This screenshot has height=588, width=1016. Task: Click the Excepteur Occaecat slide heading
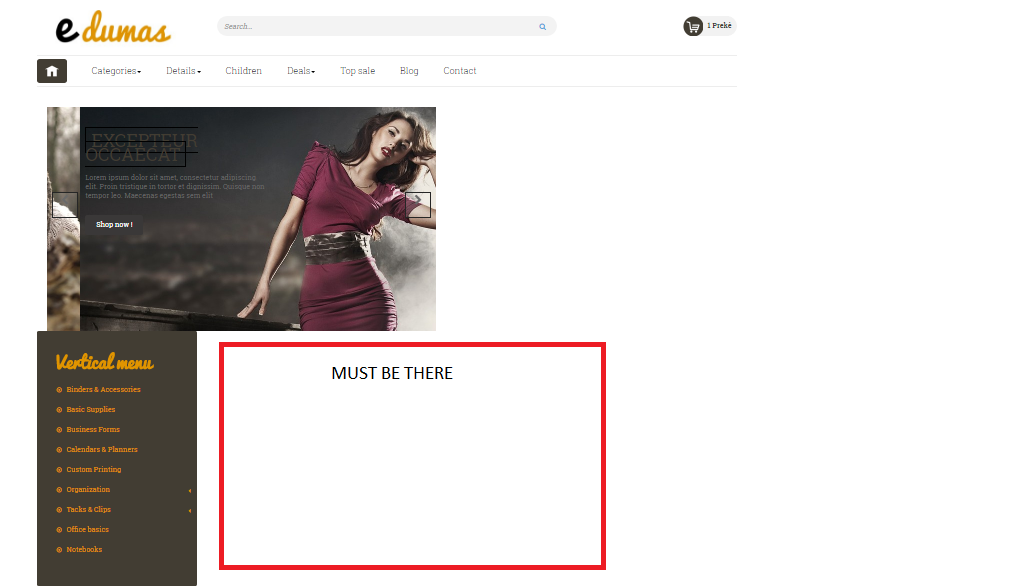pyautogui.click(x=141, y=147)
